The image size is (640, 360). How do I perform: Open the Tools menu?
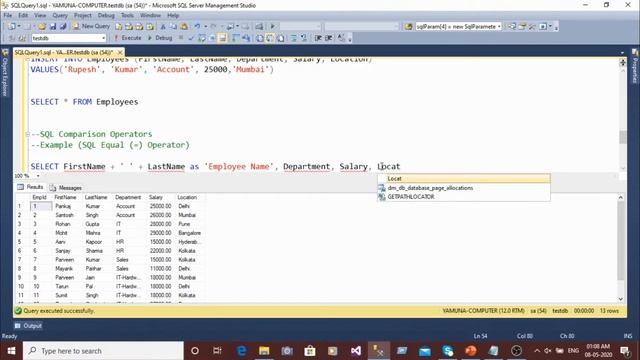click(x=127, y=15)
